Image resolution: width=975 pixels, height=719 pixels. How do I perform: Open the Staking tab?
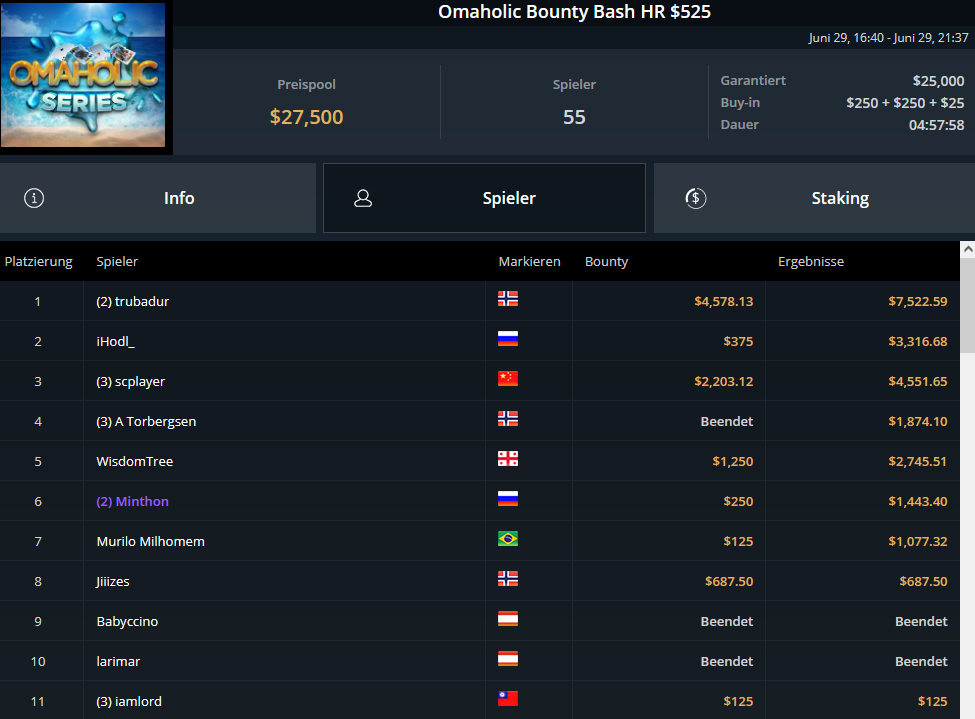(x=815, y=198)
